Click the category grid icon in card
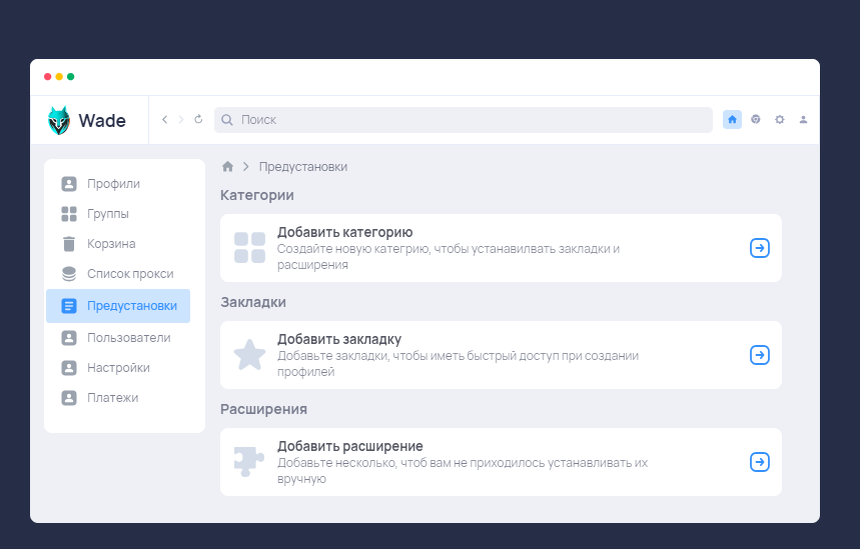860x549 pixels. coord(250,247)
